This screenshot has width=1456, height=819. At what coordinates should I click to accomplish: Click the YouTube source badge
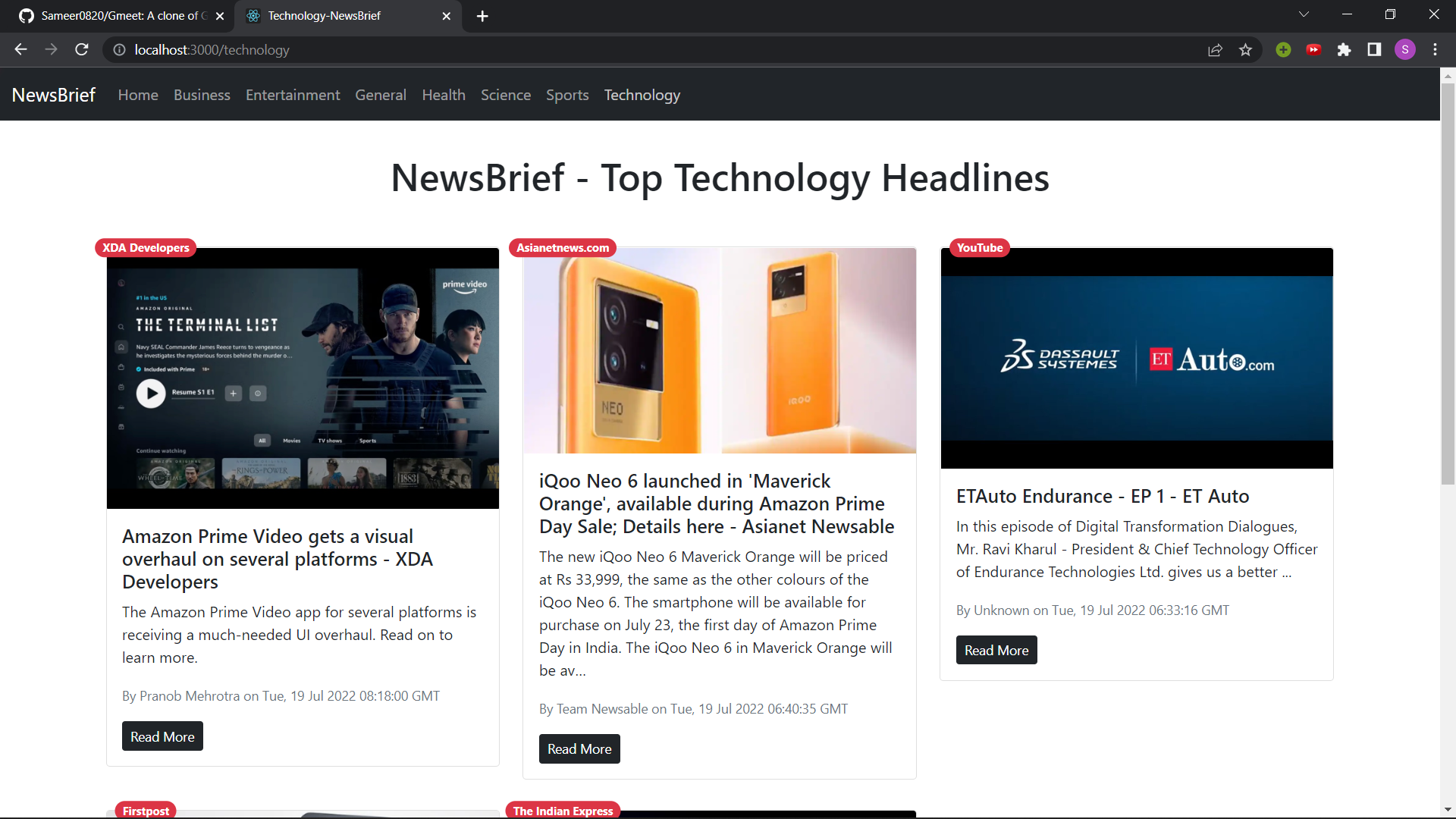980,248
